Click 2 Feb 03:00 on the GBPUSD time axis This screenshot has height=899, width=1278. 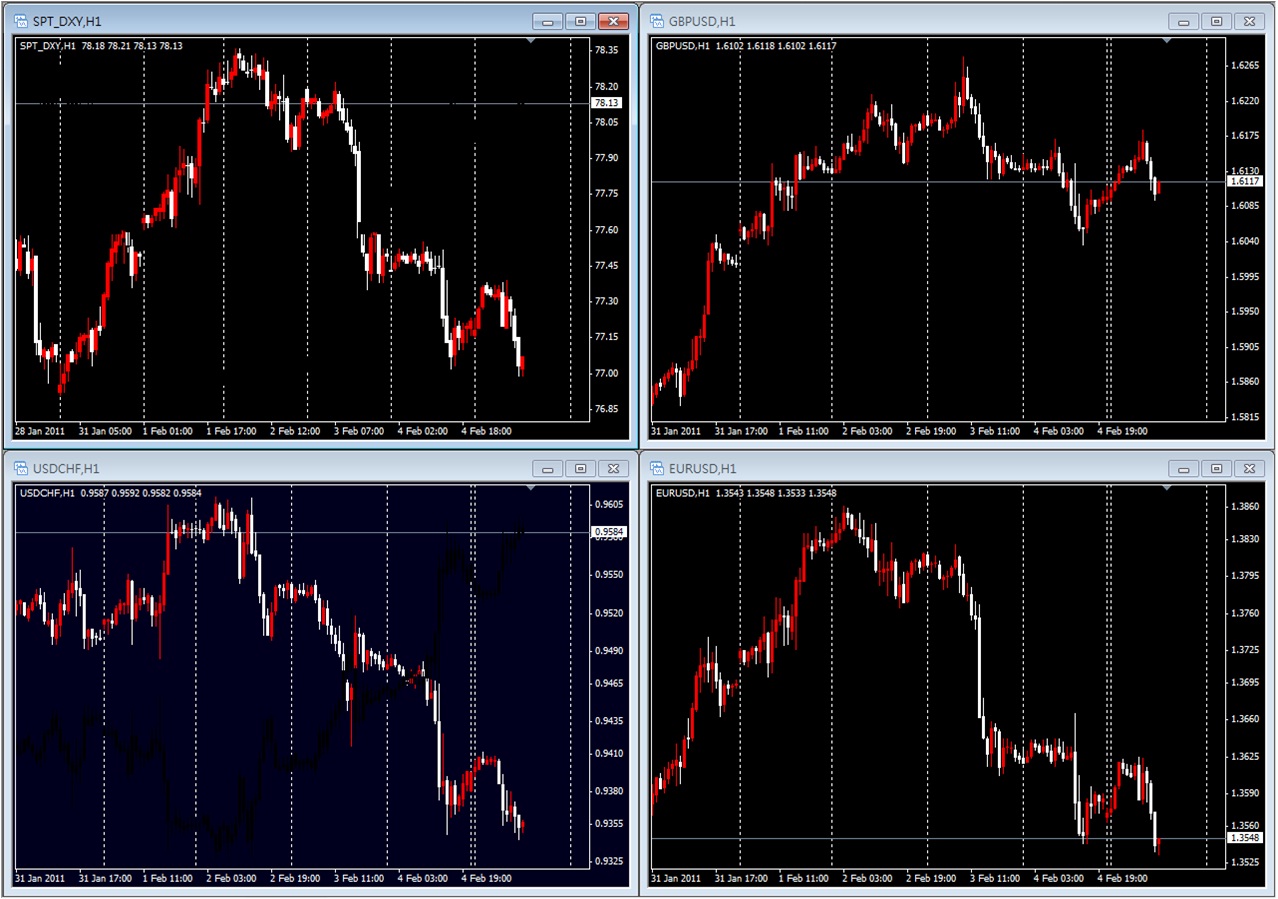(x=868, y=431)
